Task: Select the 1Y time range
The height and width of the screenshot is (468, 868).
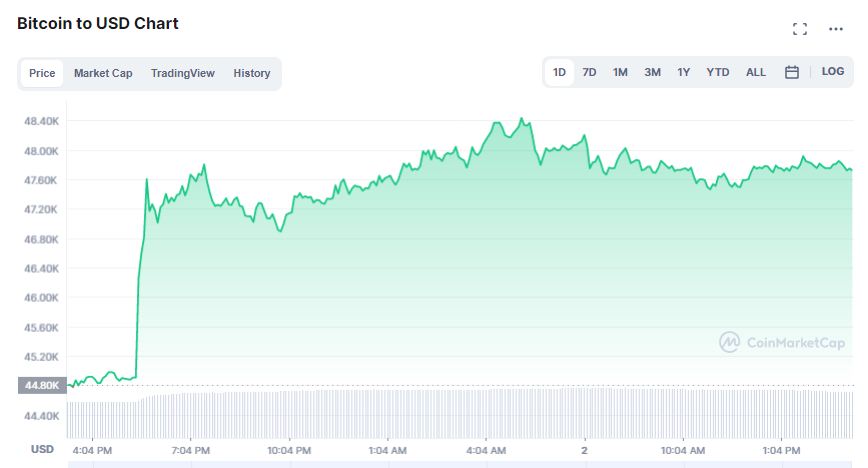Action: point(684,72)
